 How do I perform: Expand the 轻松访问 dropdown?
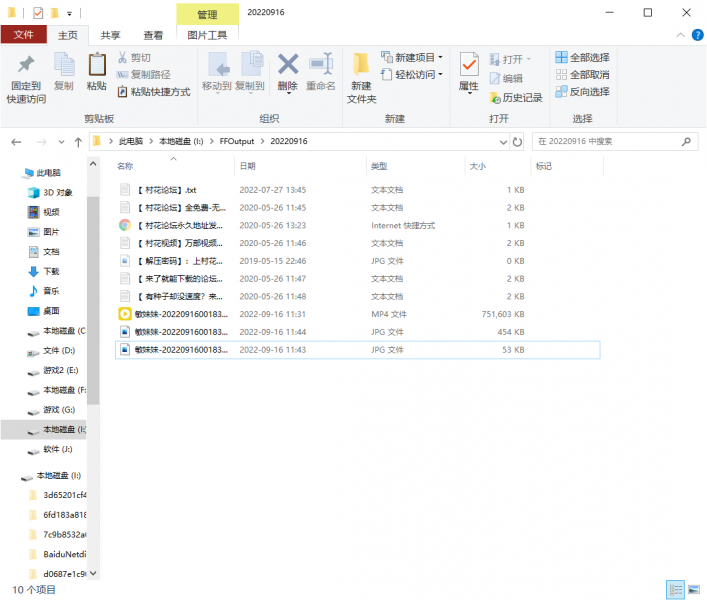pyautogui.click(x=440, y=75)
